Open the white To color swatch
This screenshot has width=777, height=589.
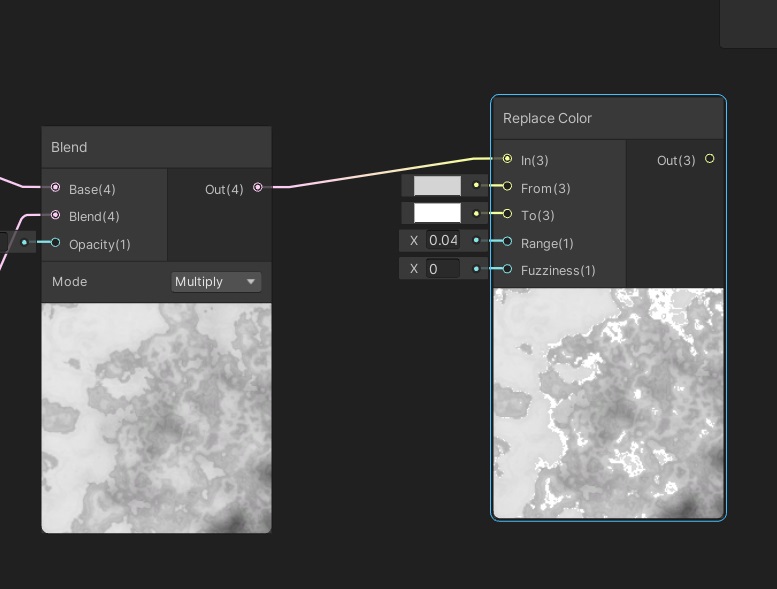point(437,213)
